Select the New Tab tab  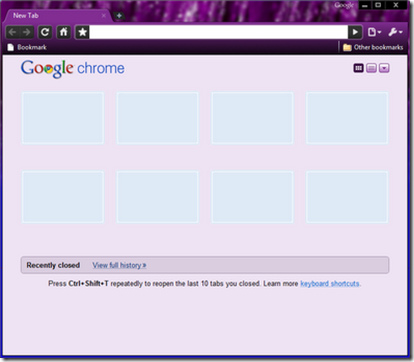coord(57,16)
